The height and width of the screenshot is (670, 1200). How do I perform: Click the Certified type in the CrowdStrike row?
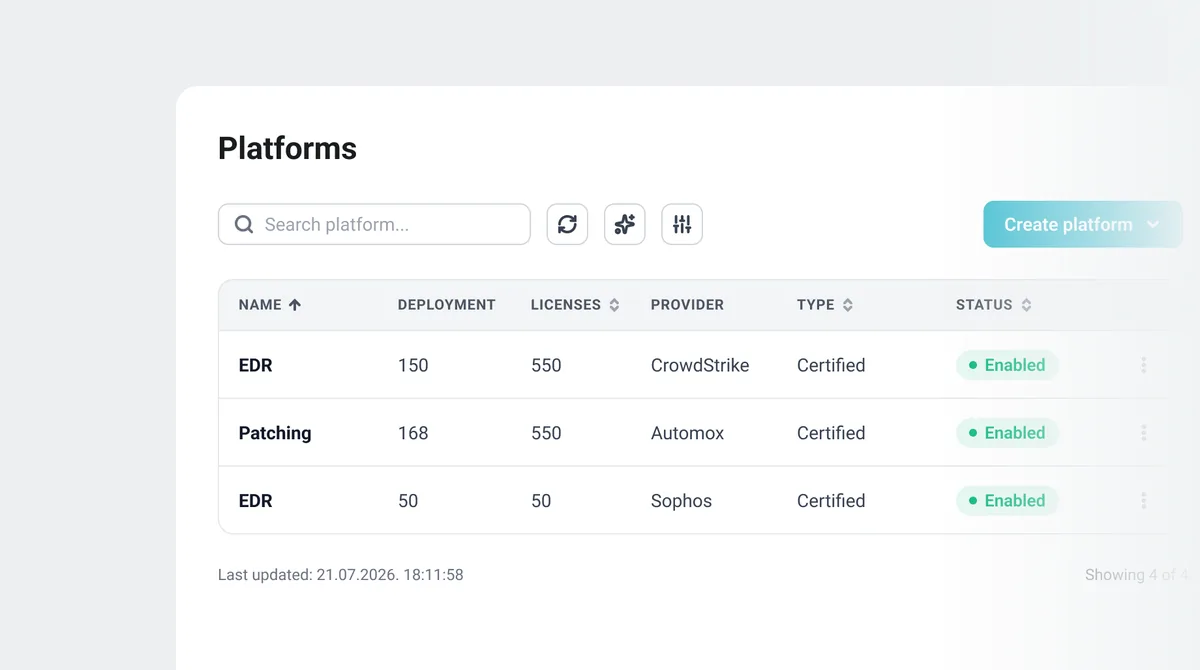pos(831,365)
